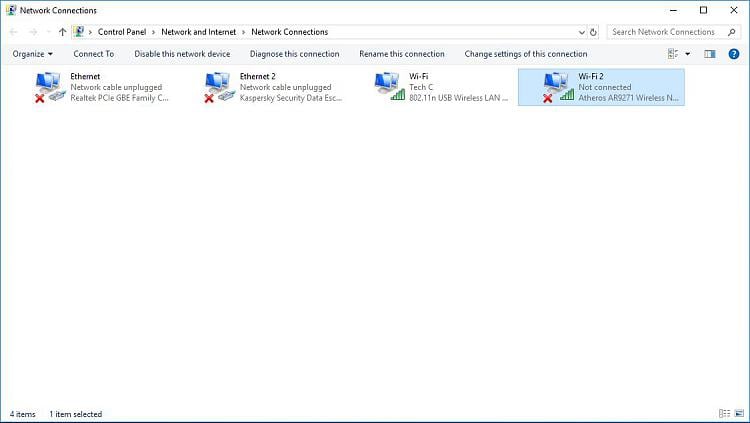Click Connect To in the toolbar
Screen dimensions: 750x423
[94, 54]
